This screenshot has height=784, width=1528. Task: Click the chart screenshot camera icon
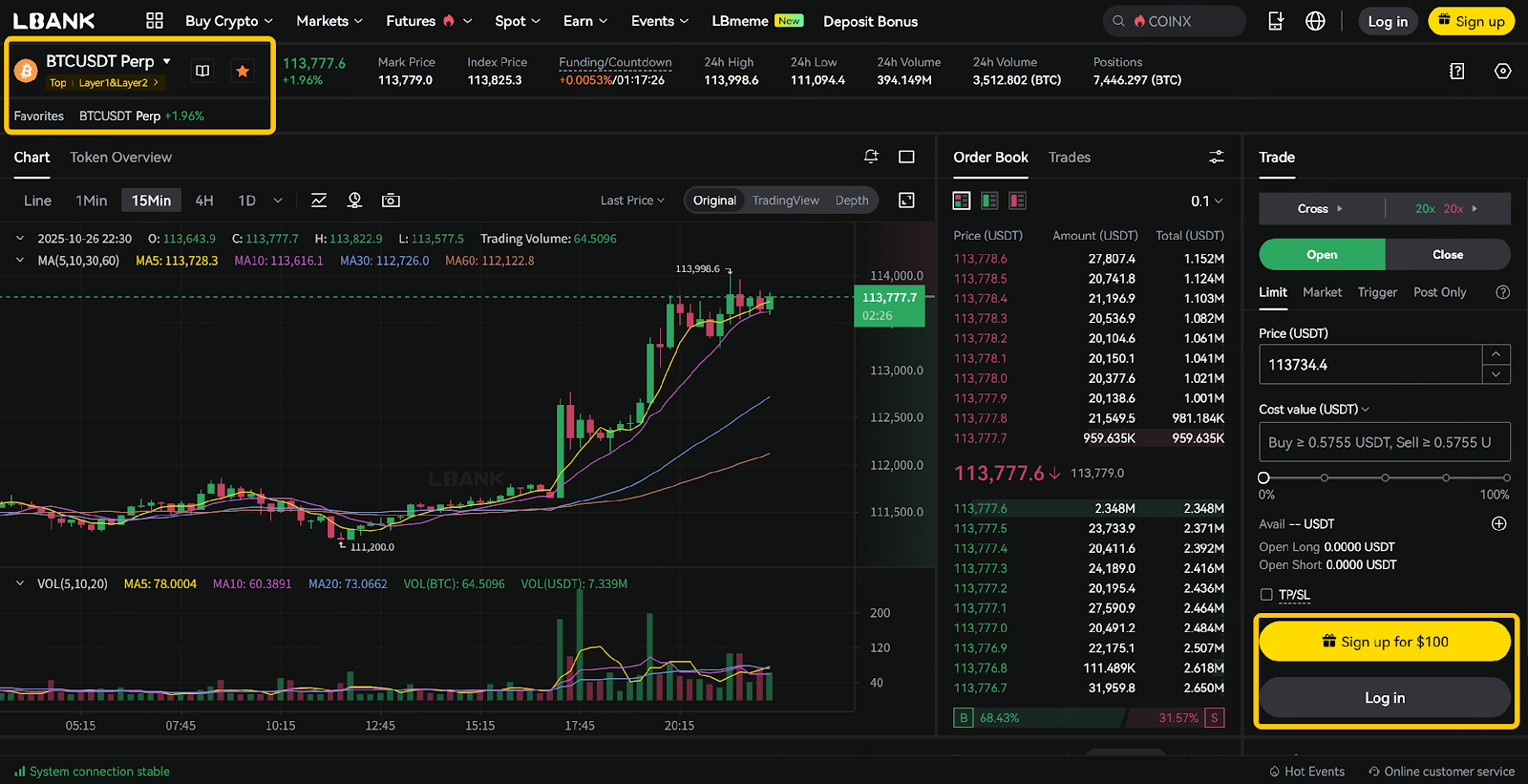click(x=391, y=201)
